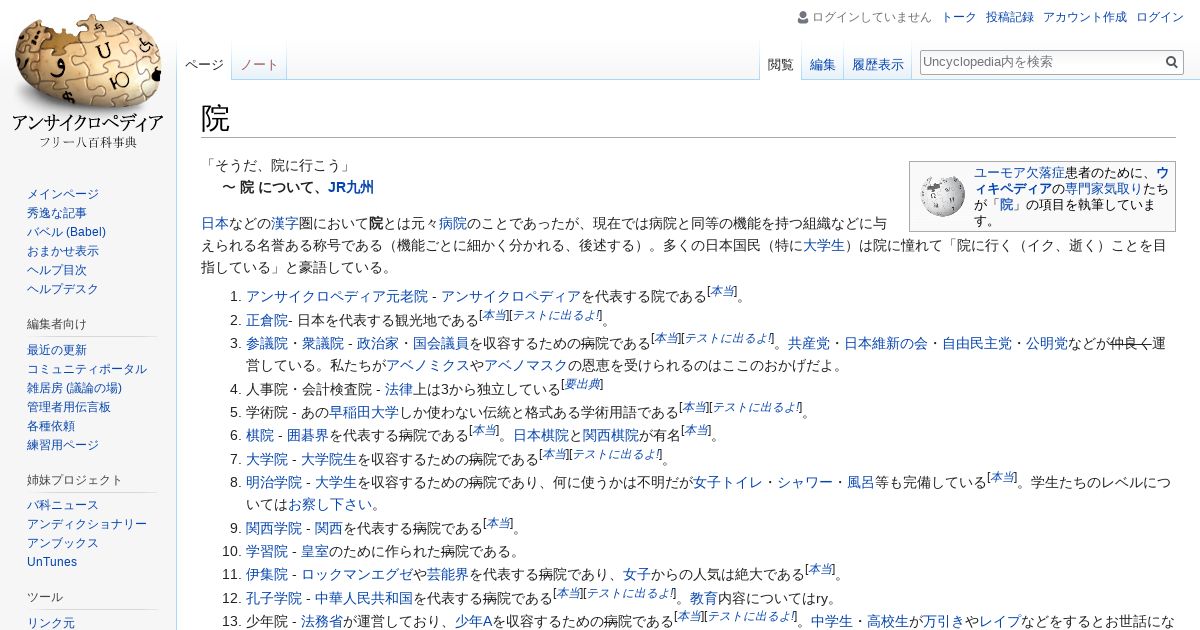Open ヘルプ目次 in sidebar
Screen dimensions: 1200x630
[57, 270]
